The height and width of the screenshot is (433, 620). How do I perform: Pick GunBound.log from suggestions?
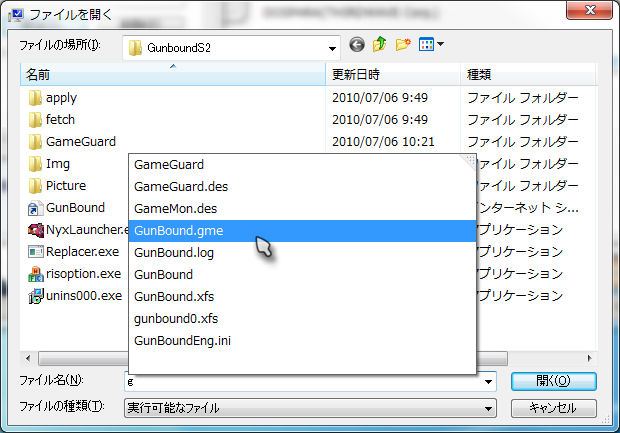point(302,253)
